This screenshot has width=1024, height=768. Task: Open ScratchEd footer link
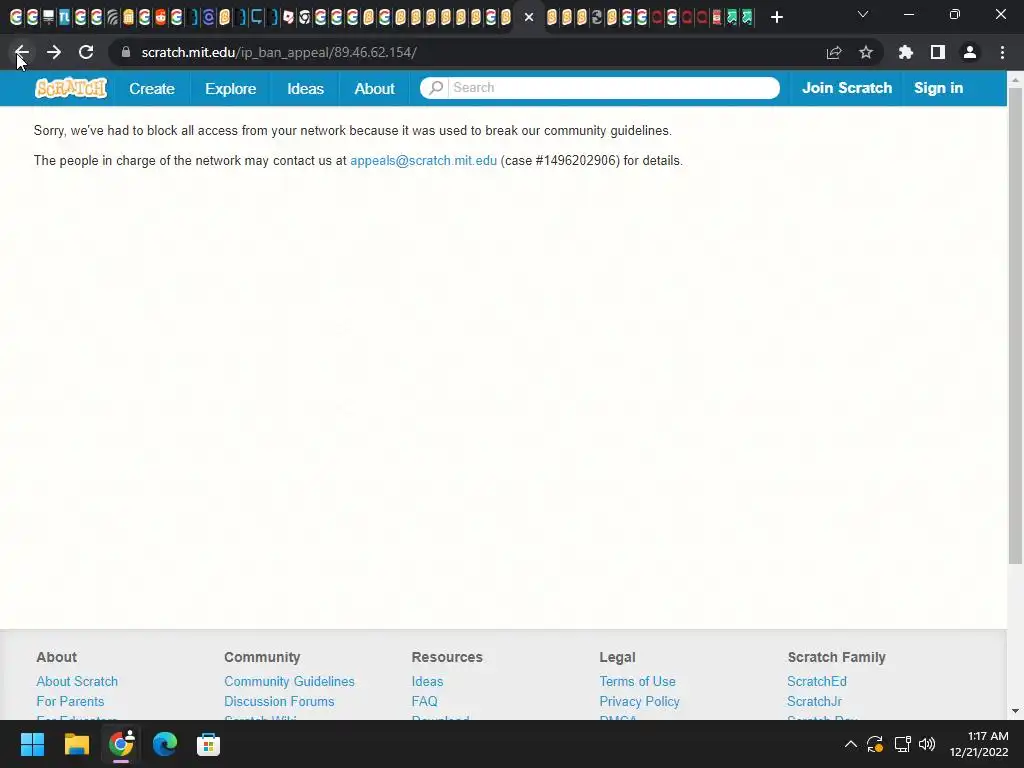point(816,681)
